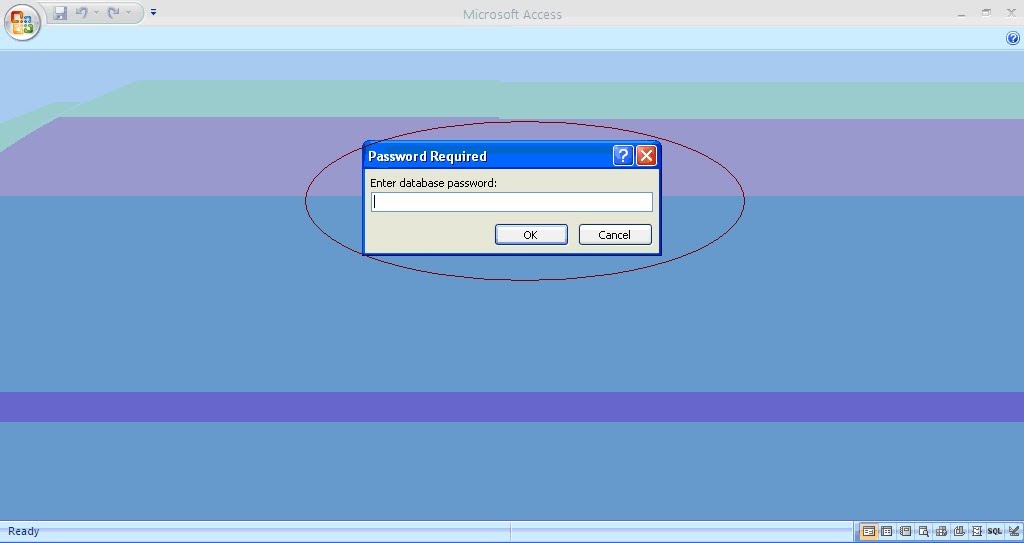Screen dimensions: 1024x543
Task: Switch to Print Preview in status bar
Action: coord(923,531)
